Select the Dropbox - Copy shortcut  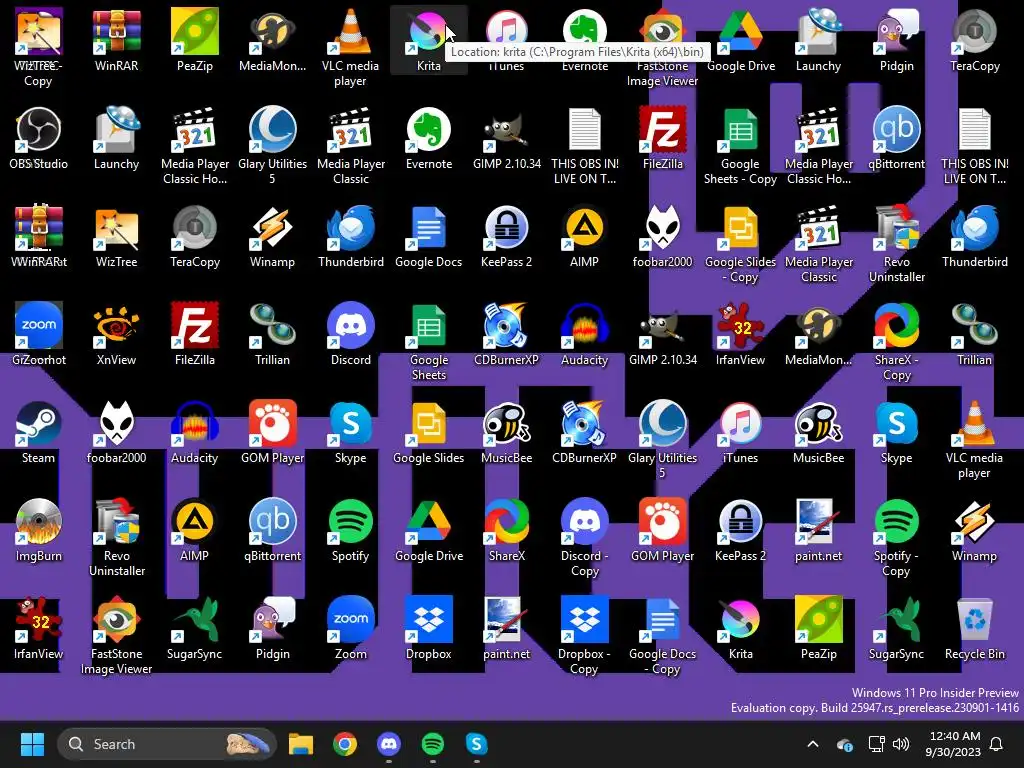(x=584, y=635)
